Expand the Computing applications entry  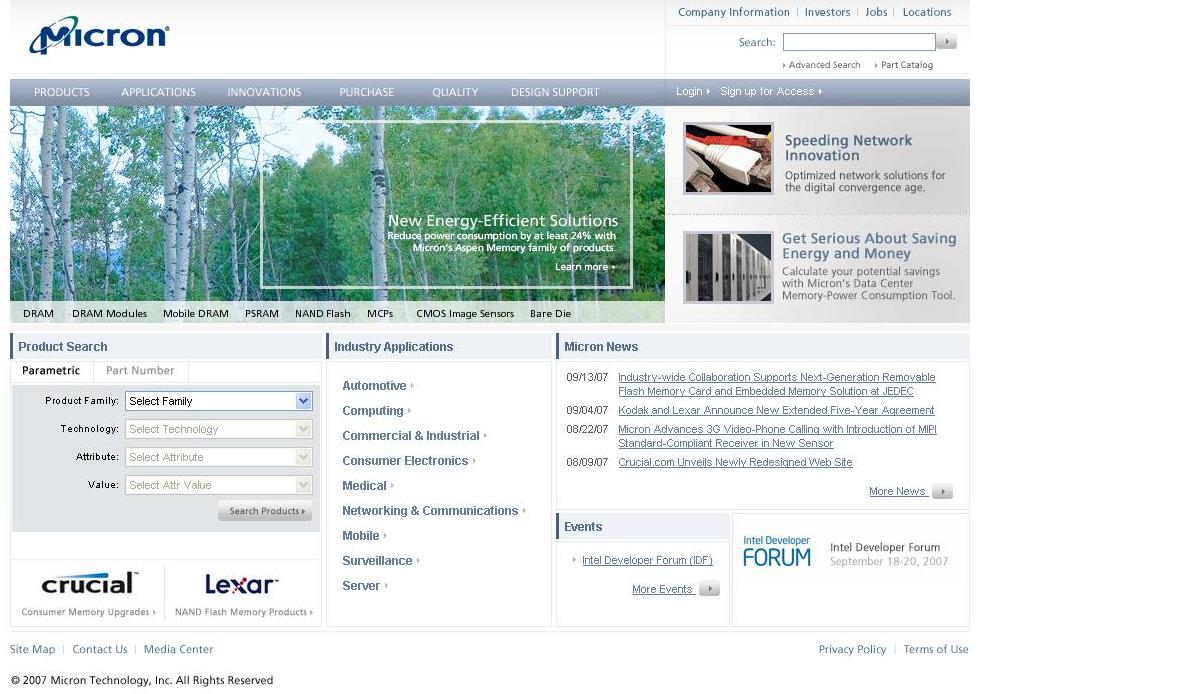376,411
